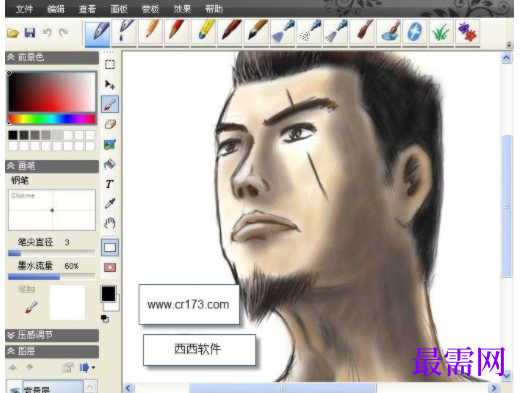
Task: Open the 查看 menu
Action: (87, 9)
